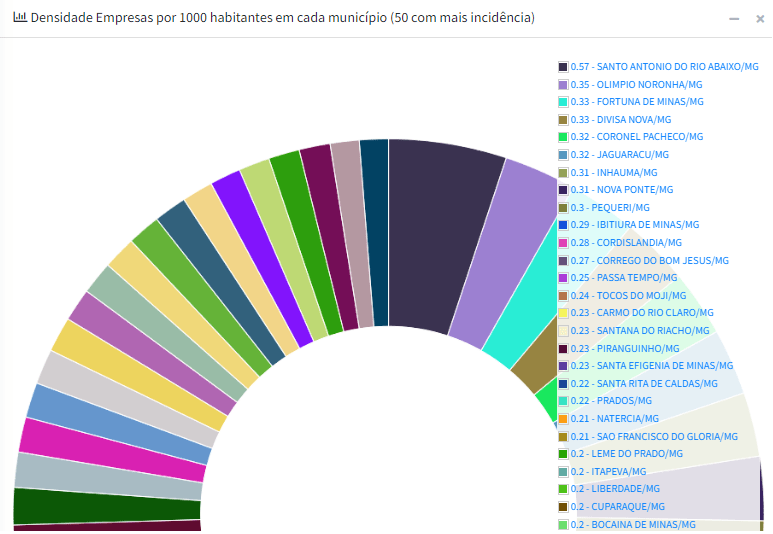Click the CORDISLANDIA/MG pink legend swatch
773x534 pixels.
(563, 243)
